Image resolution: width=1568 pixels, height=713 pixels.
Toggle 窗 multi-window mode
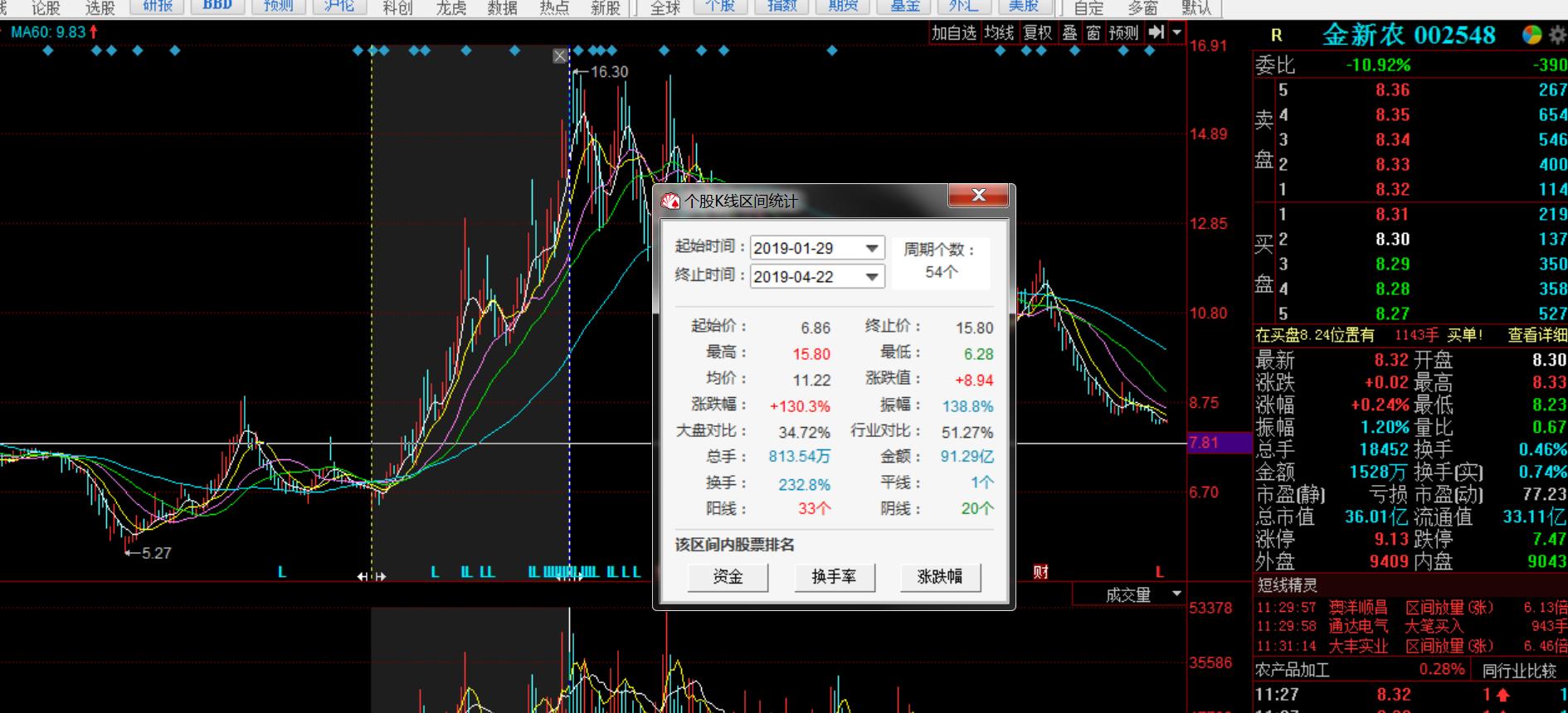pos(1093,32)
